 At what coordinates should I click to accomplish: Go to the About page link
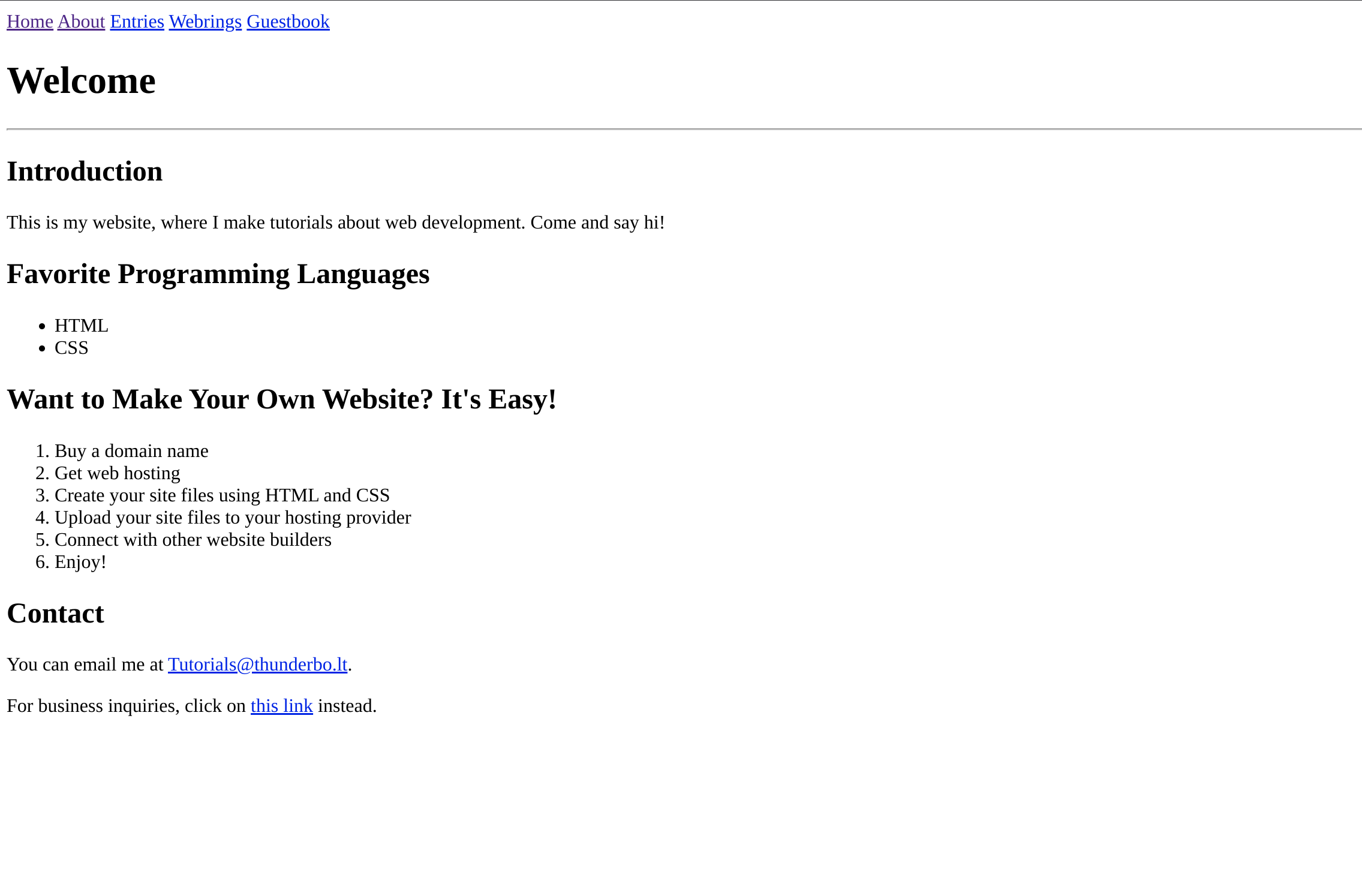click(x=81, y=22)
